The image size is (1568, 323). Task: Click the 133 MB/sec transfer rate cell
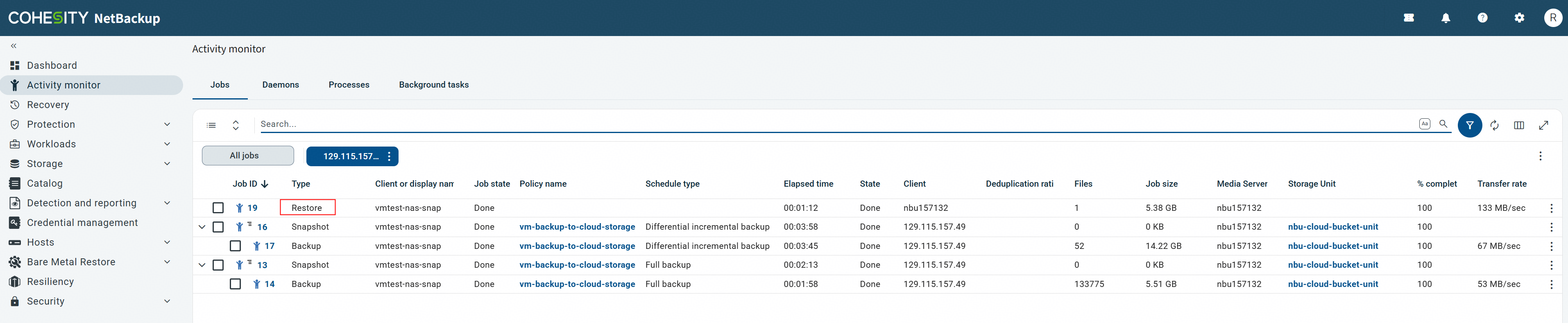coord(1501,208)
